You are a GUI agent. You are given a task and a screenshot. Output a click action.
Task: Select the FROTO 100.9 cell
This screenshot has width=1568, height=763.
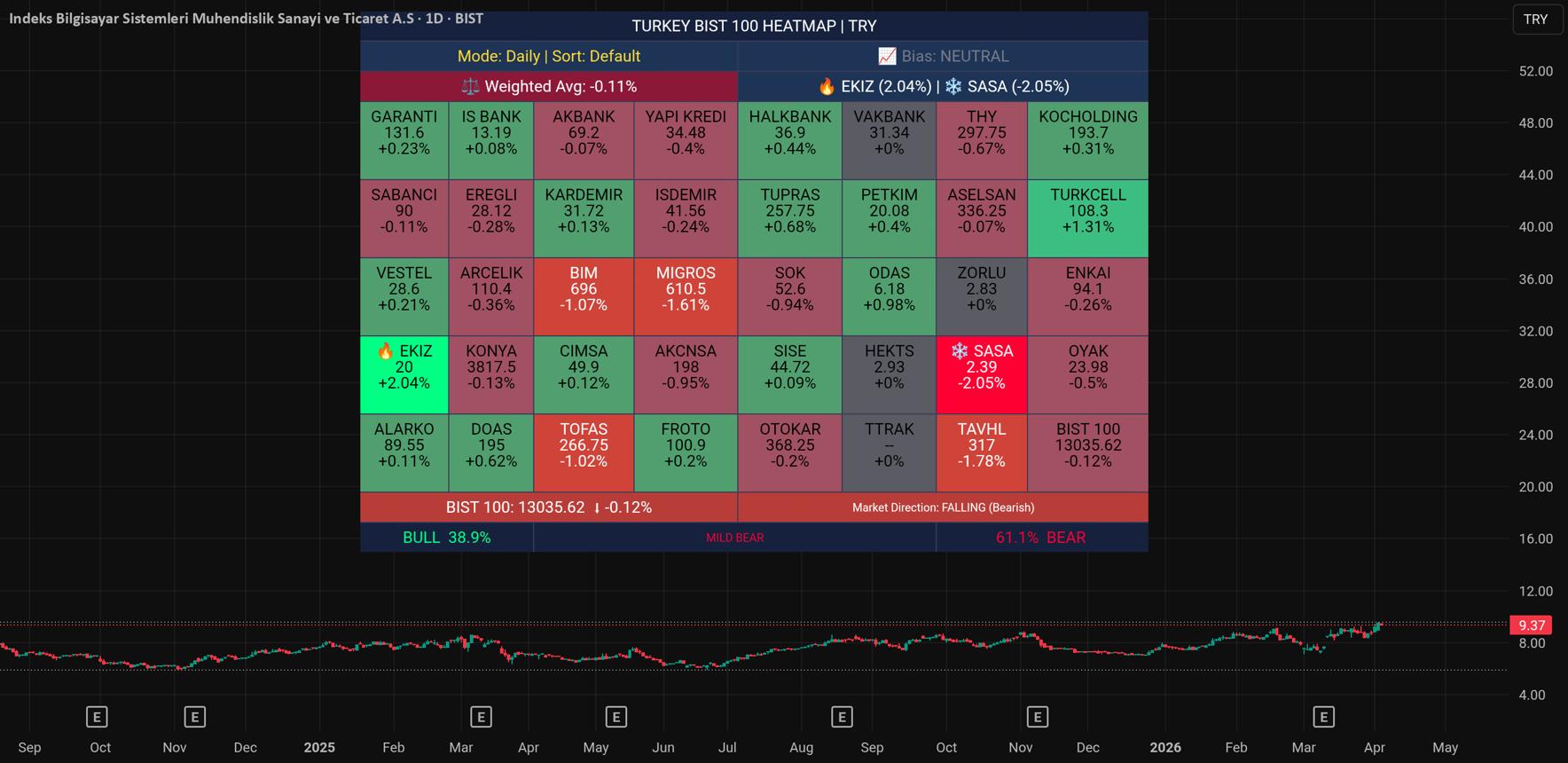tap(686, 453)
